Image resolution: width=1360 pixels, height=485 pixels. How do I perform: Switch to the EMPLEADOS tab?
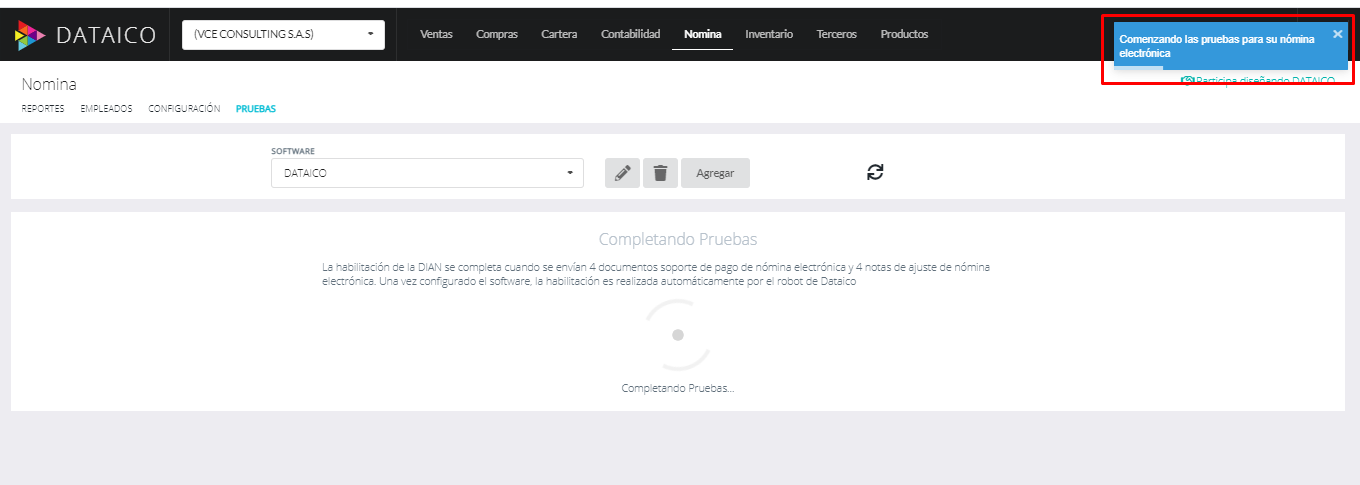pyautogui.click(x=106, y=108)
